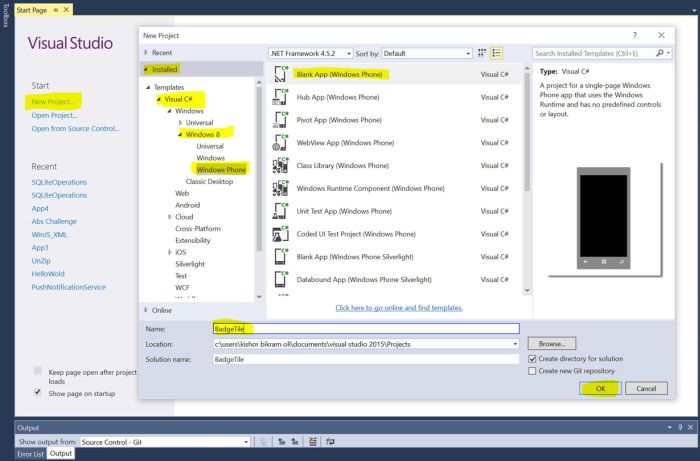This screenshot has width=700, height=461.
Task: Toggle Keep page open after project loads
Action: [38, 370]
